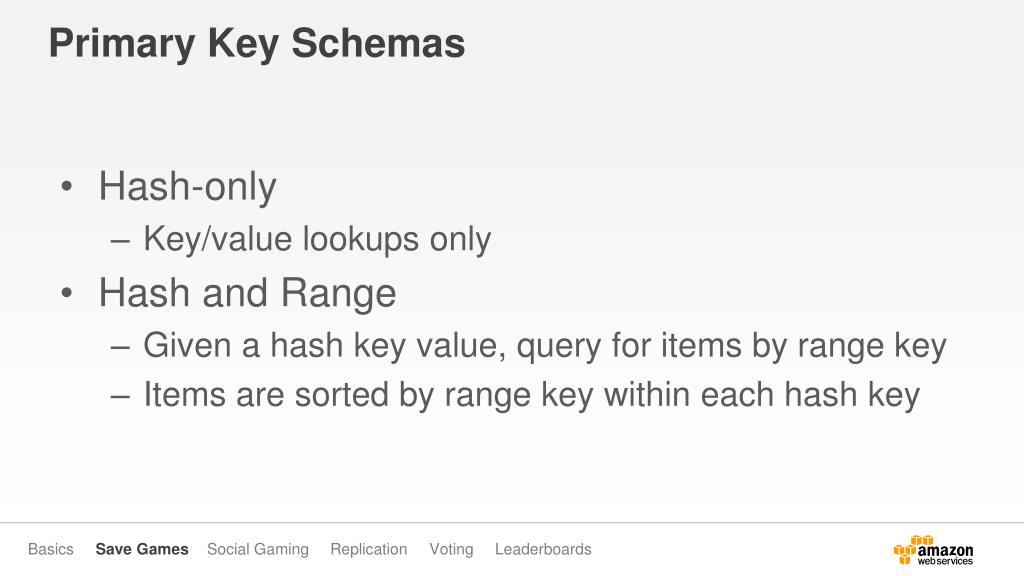This screenshot has width=1024, height=576.
Task: Click the 'Primary Key Schemas' slide title
Action: [x=257, y=44]
